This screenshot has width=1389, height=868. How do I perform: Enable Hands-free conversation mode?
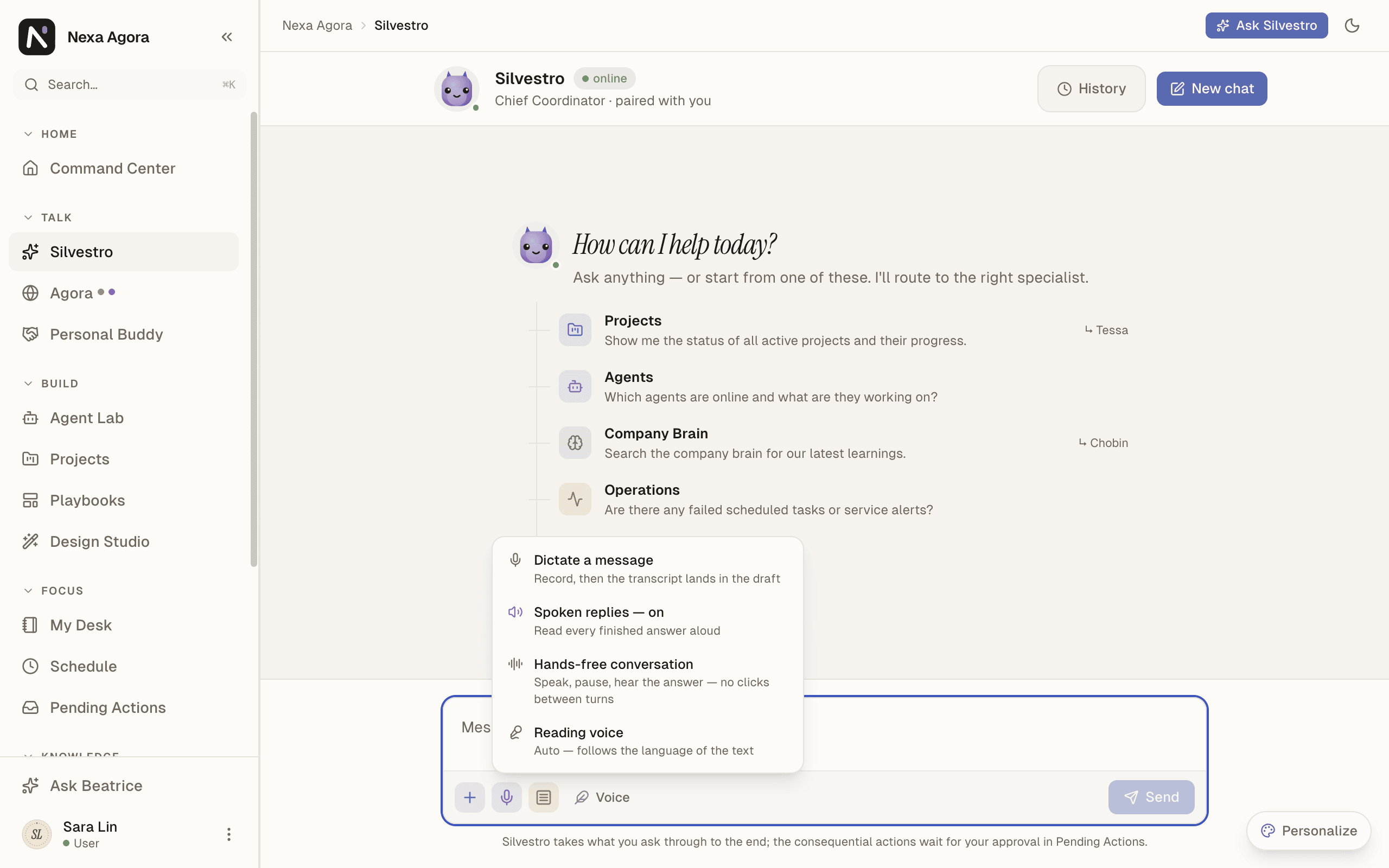pyautogui.click(x=647, y=681)
